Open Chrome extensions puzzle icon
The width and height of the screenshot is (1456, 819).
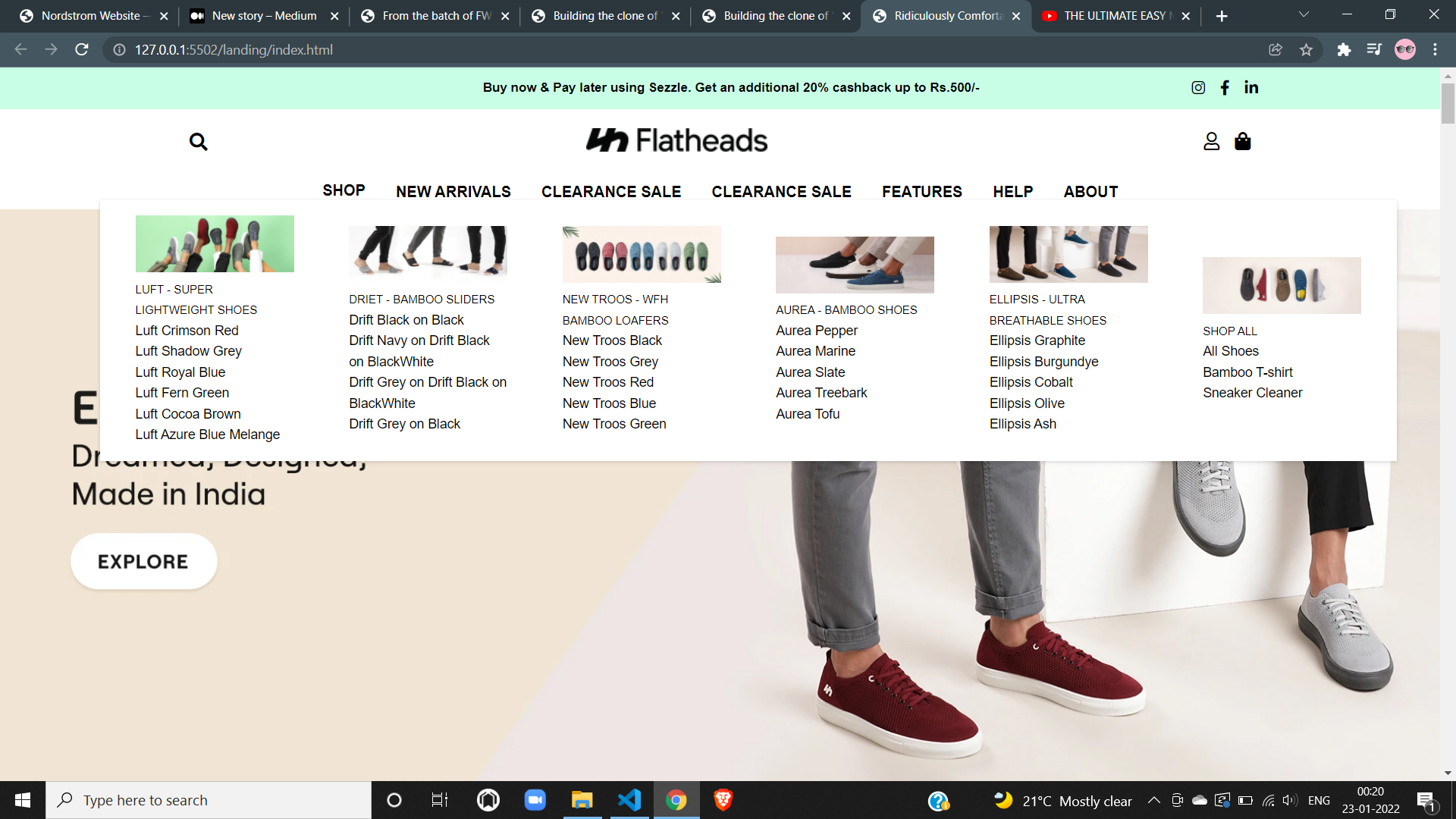pyautogui.click(x=1344, y=50)
